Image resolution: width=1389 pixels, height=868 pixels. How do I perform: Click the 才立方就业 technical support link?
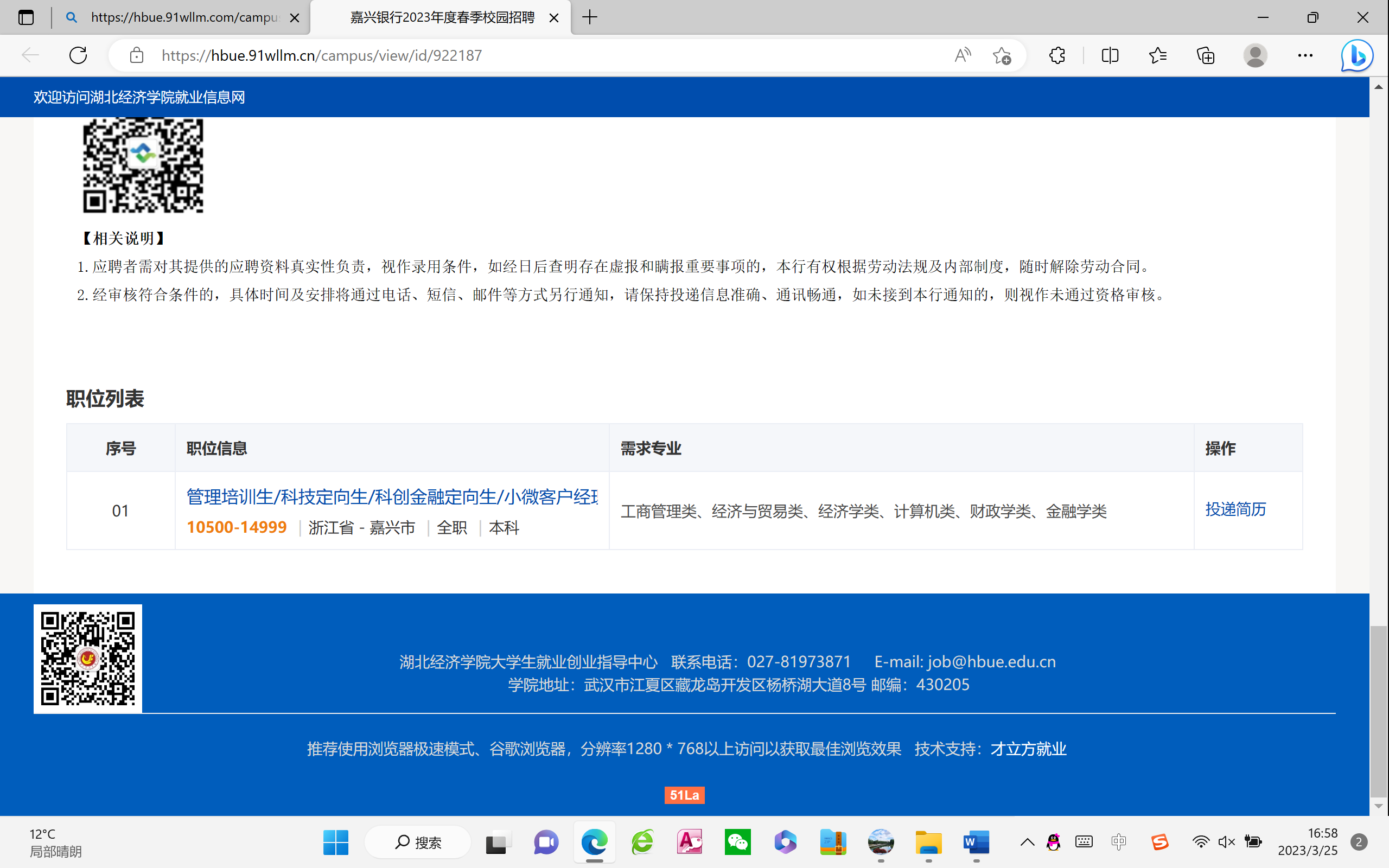[x=1028, y=749]
